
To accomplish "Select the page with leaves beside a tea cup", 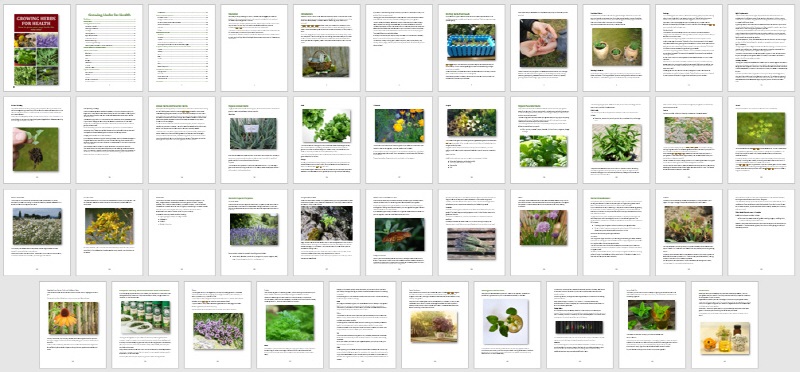I will coord(508,325).
